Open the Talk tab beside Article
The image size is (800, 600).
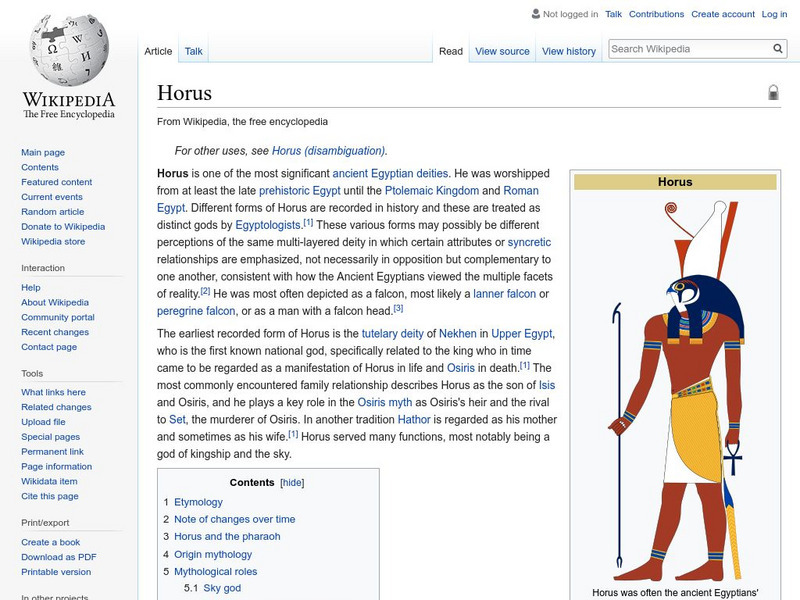pyautogui.click(x=193, y=51)
